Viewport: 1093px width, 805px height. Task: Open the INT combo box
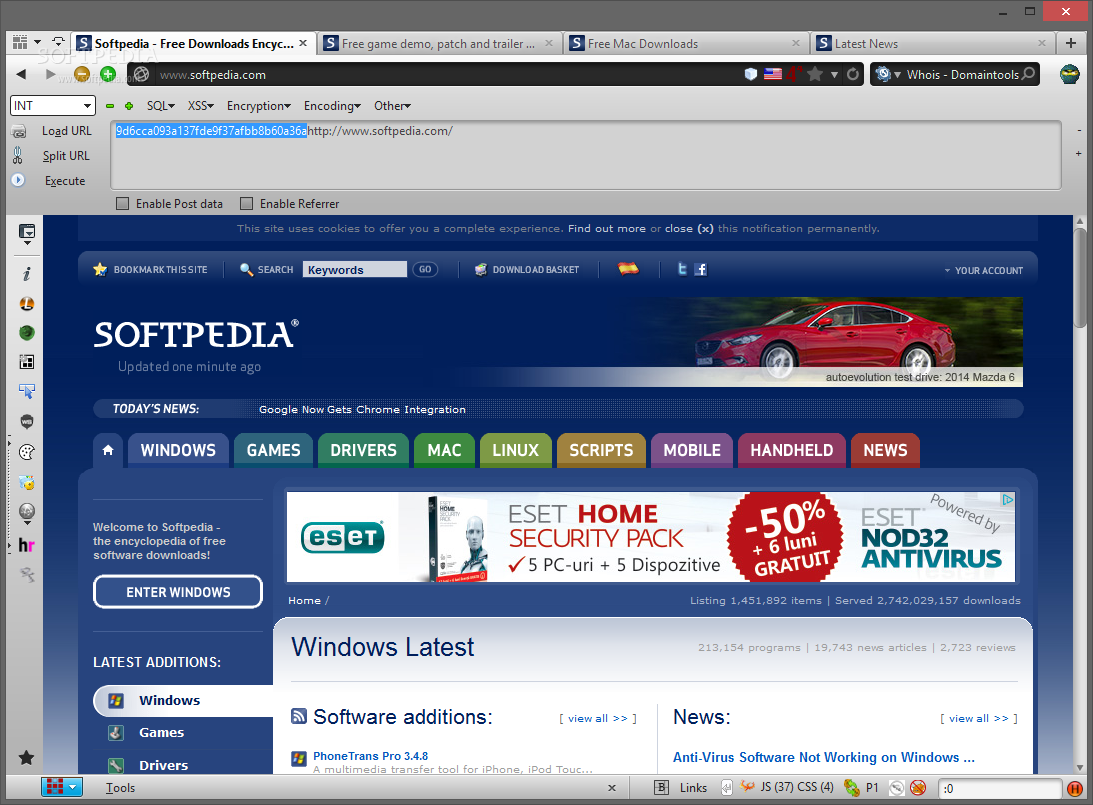(x=52, y=106)
